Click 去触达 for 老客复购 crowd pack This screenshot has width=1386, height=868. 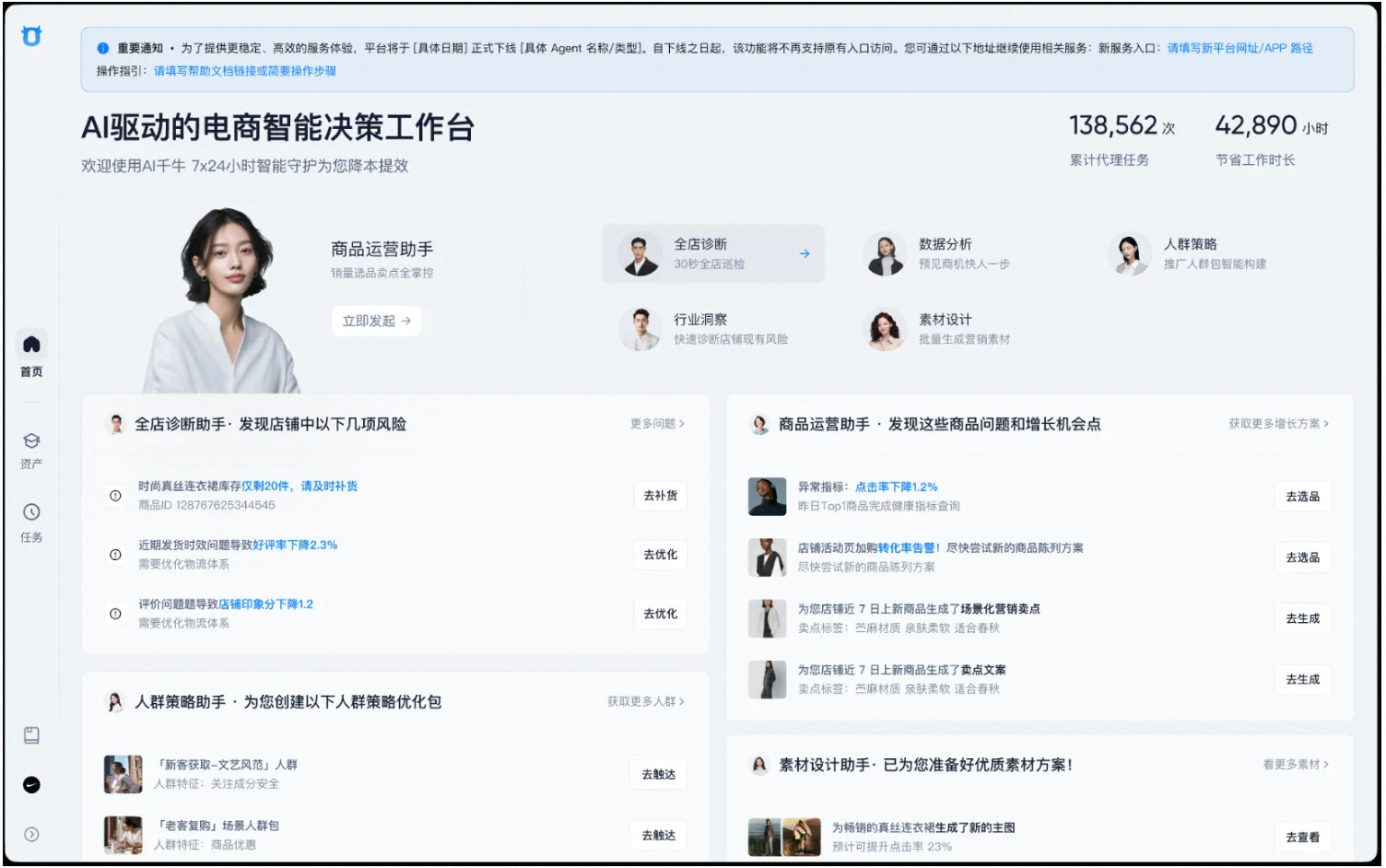658,836
